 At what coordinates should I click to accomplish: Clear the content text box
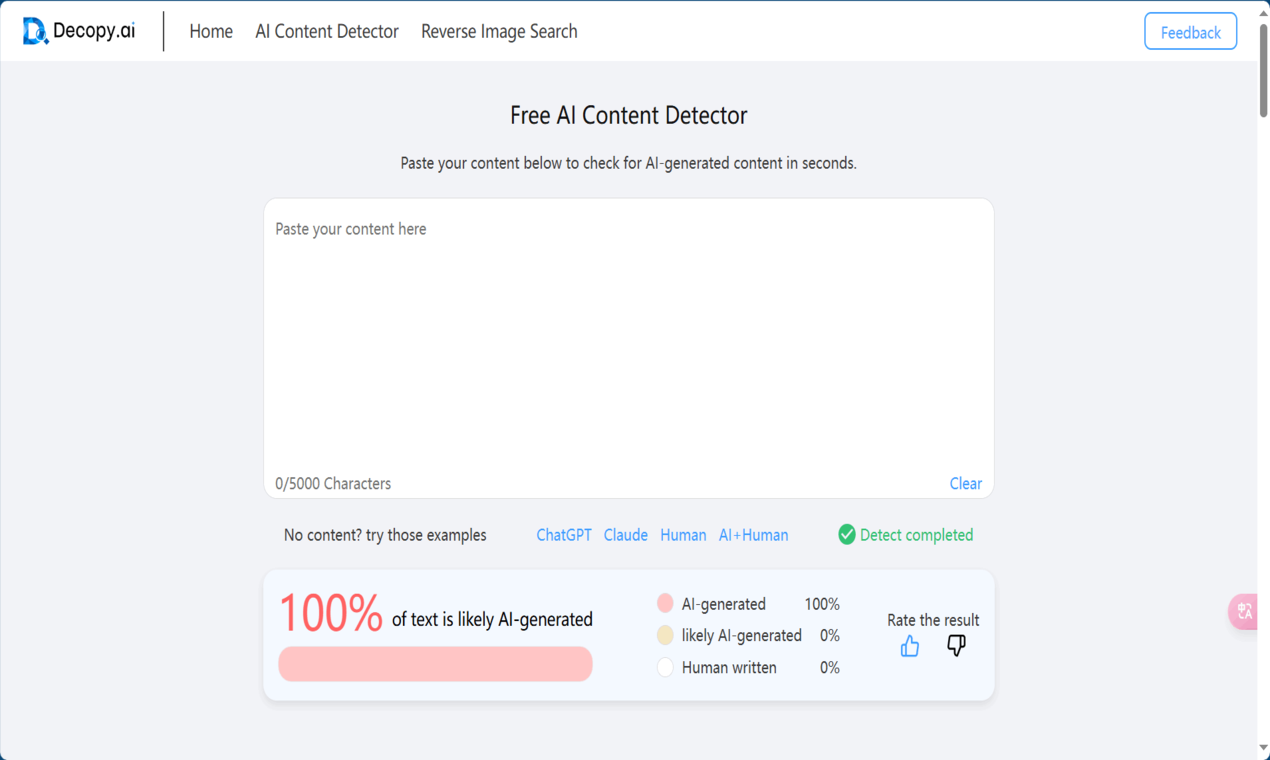[965, 483]
